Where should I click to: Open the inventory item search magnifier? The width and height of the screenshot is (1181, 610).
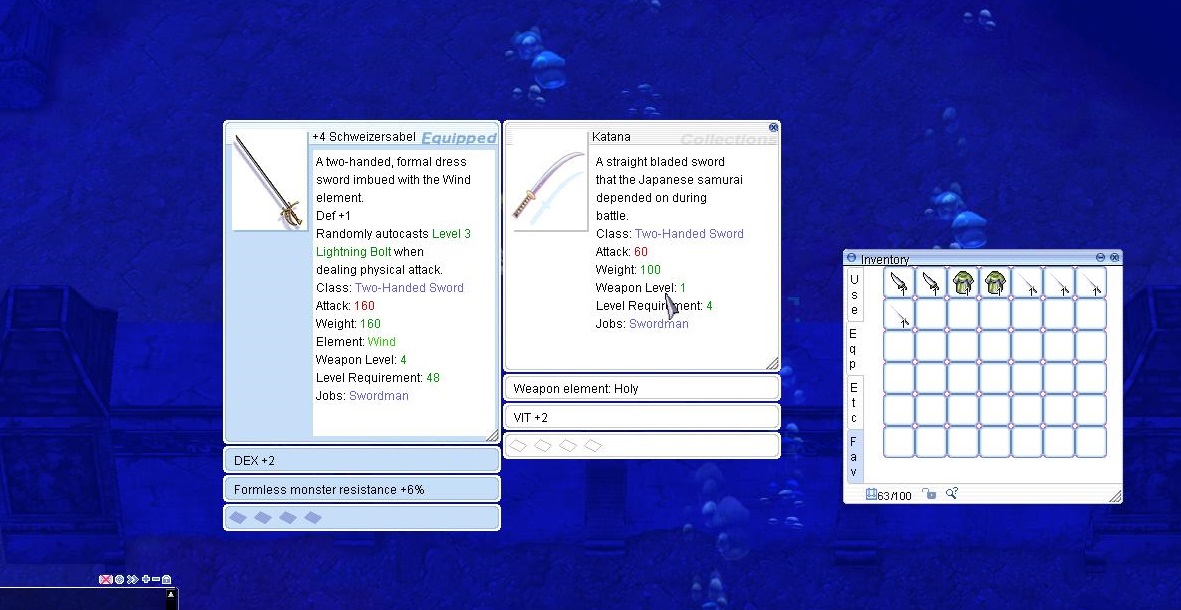tap(951, 493)
